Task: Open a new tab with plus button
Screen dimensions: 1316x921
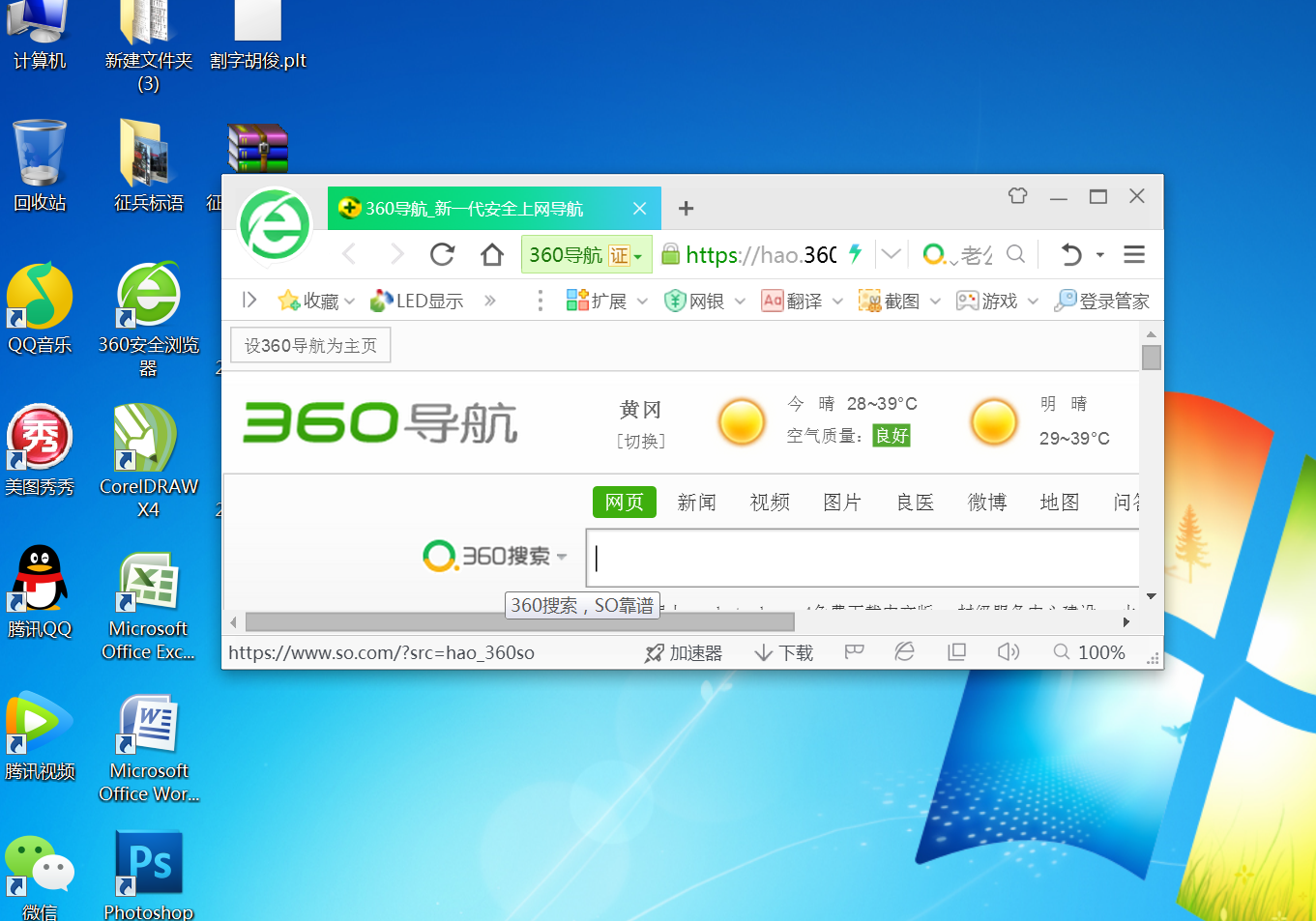Action: click(x=686, y=209)
